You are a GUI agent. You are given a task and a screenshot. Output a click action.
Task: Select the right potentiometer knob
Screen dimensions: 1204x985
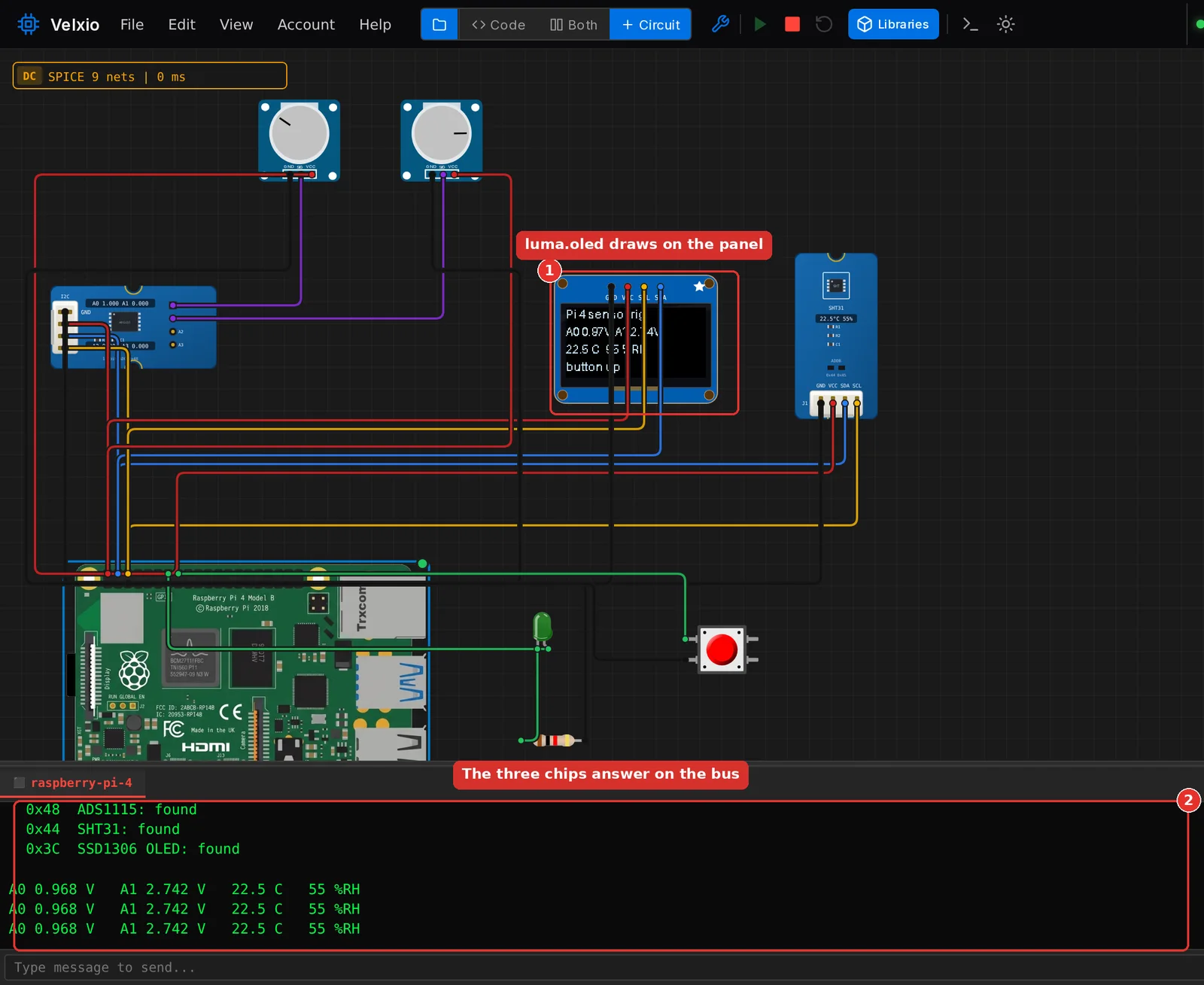coord(442,133)
